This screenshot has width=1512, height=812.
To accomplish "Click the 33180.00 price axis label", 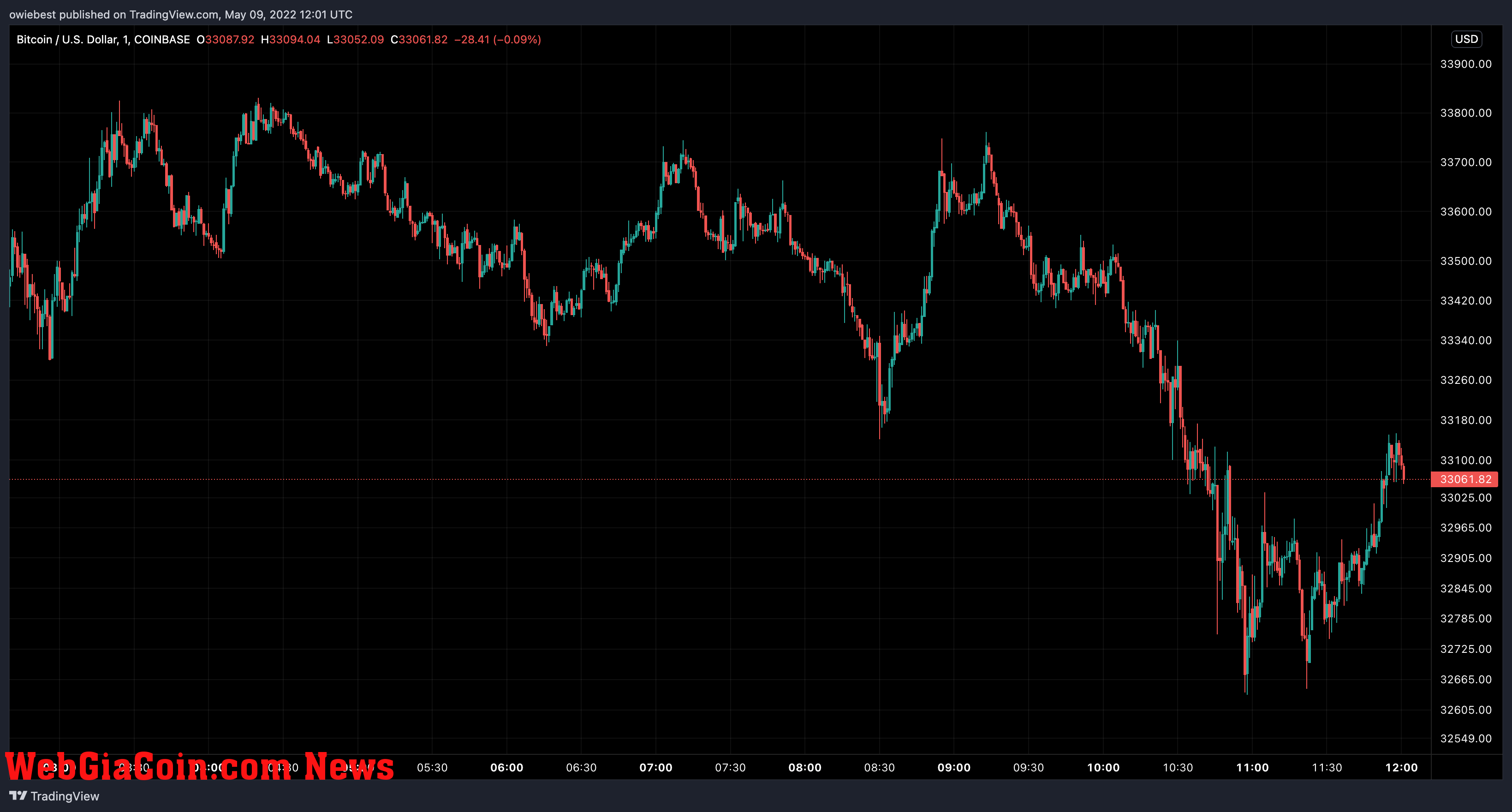I will [1465, 420].
